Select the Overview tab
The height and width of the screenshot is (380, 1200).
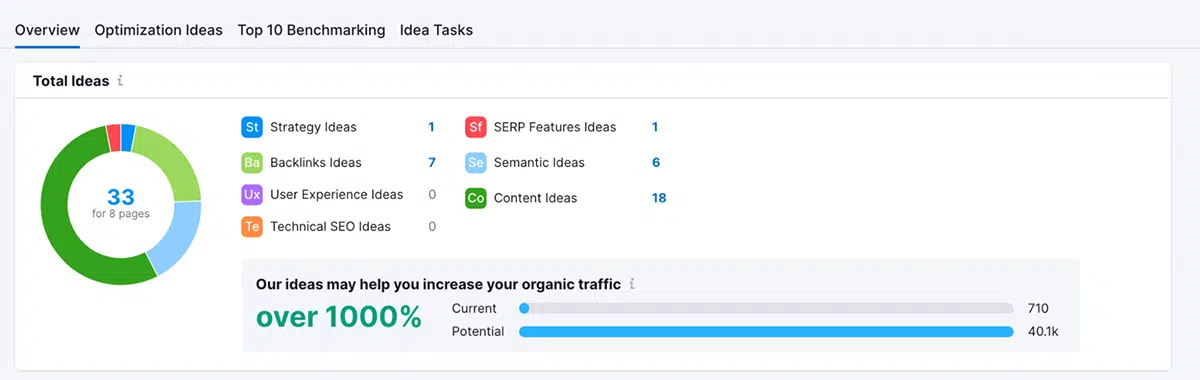(47, 30)
